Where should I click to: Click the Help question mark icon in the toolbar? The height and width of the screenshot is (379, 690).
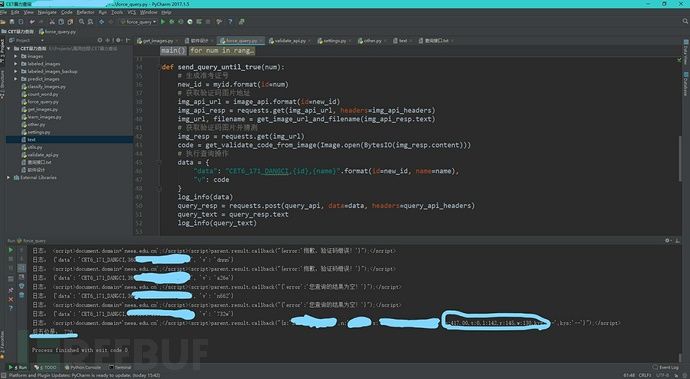229,22
